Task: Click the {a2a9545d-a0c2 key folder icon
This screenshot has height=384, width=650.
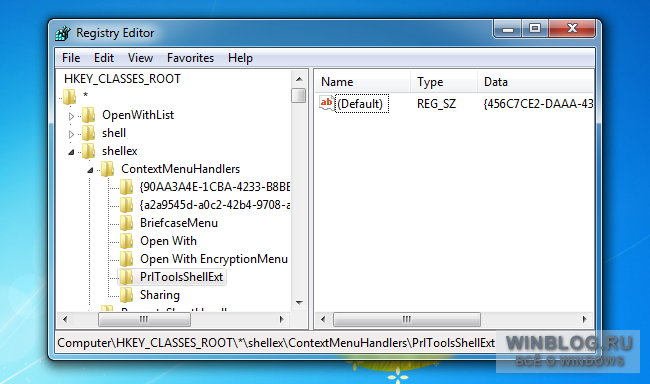Action: pyautogui.click(x=126, y=205)
